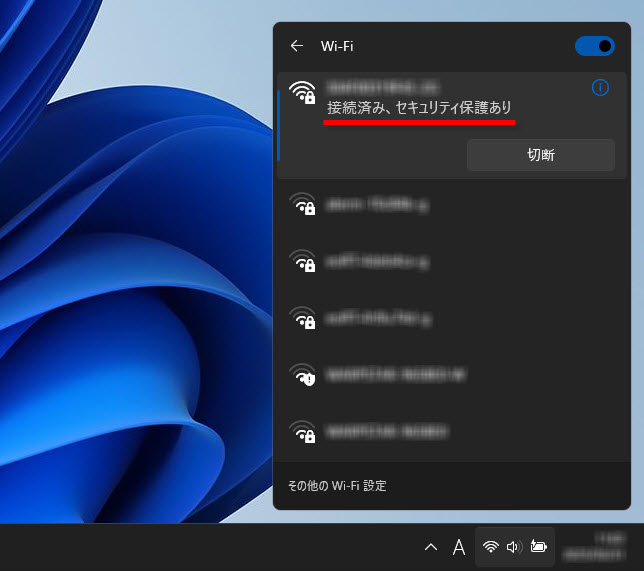
Task: Click the 接続済み、セキュリティ保護あり status text
Action: pos(420,107)
